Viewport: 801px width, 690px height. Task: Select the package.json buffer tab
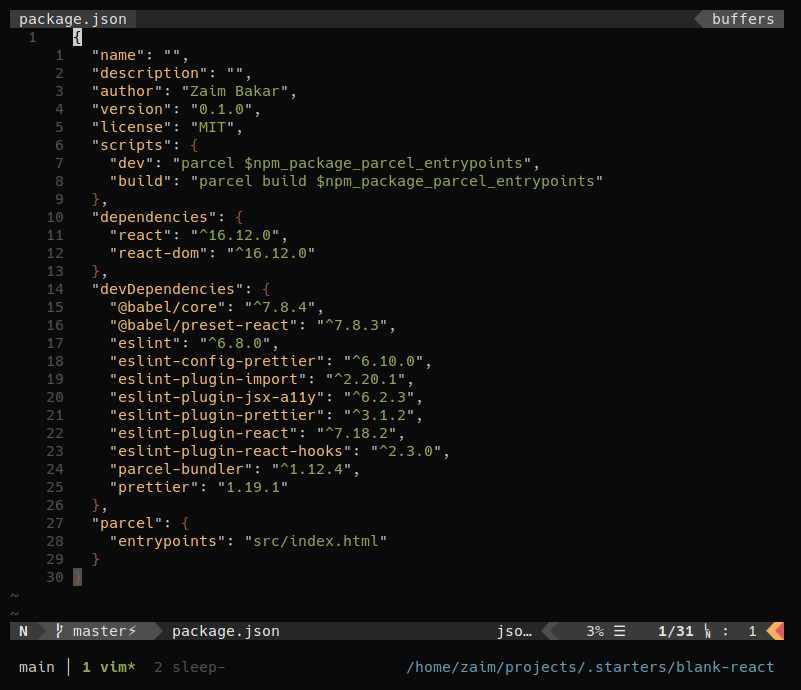(x=73, y=19)
